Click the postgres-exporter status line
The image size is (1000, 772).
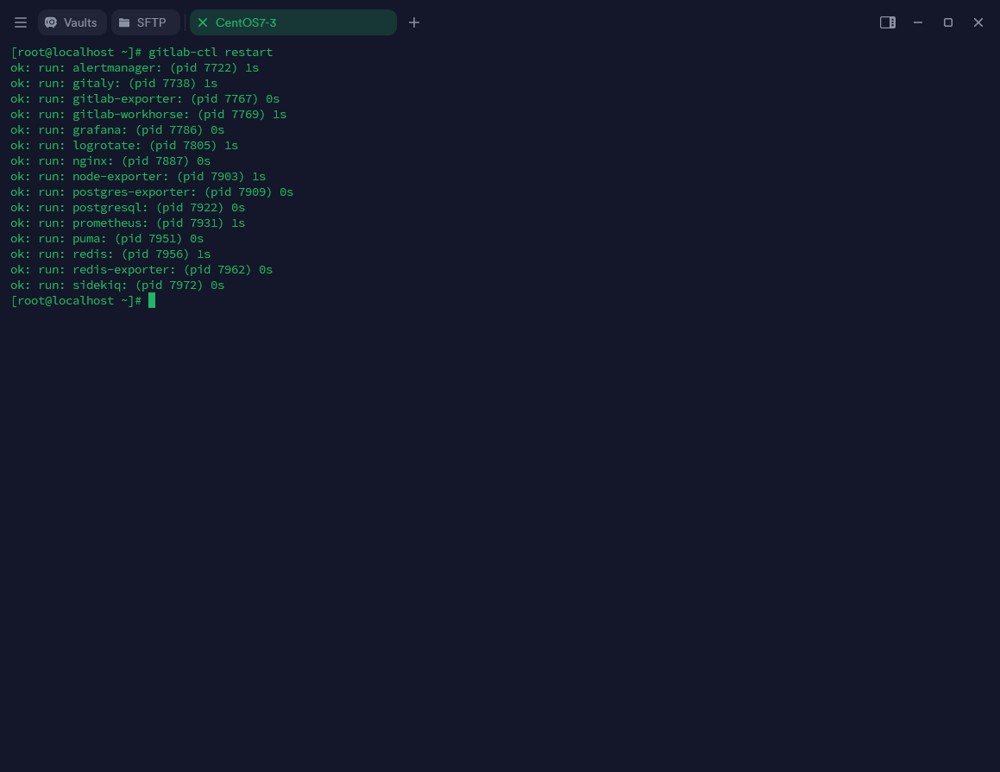152,192
